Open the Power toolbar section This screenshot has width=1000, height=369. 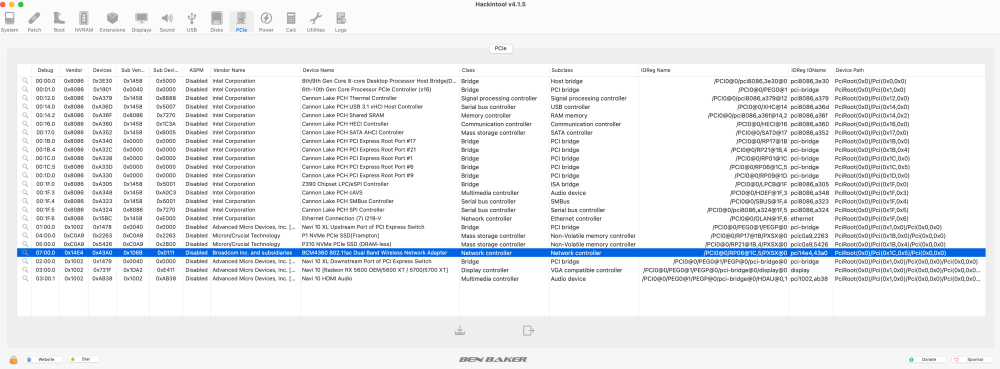pyautogui.click(x=266, y=22)
